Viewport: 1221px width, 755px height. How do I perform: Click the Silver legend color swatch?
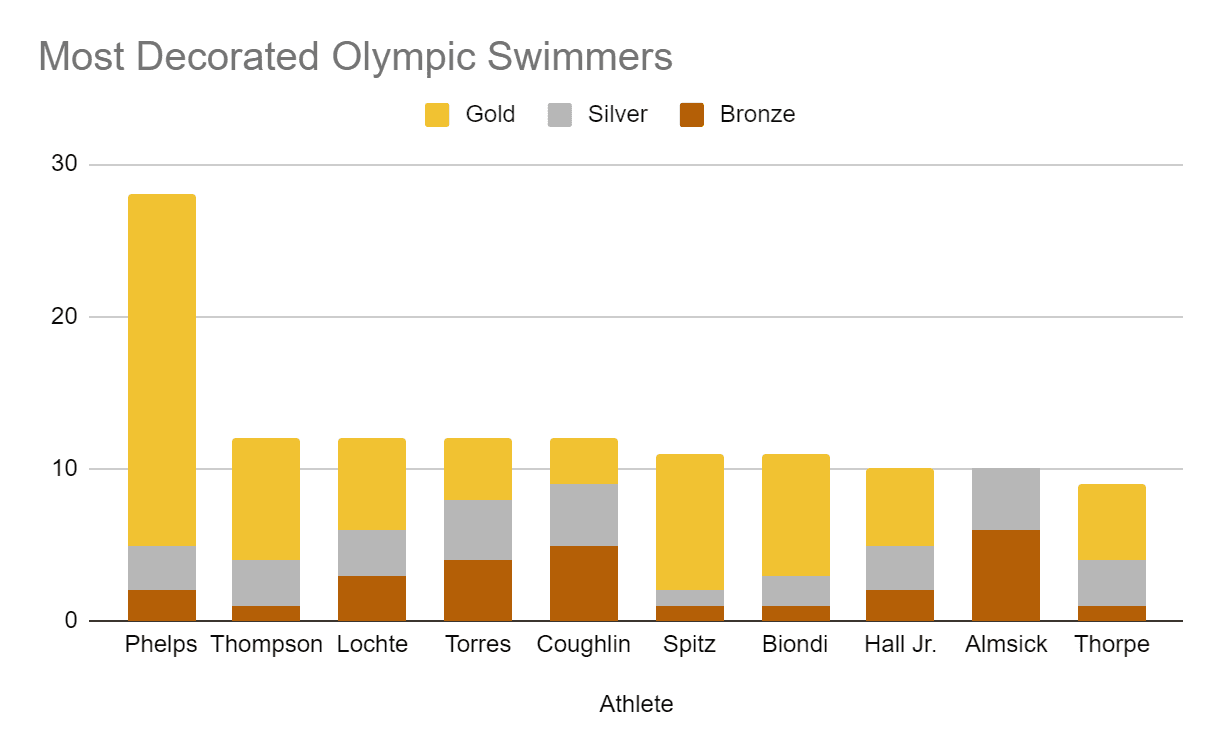coord(559,114)
